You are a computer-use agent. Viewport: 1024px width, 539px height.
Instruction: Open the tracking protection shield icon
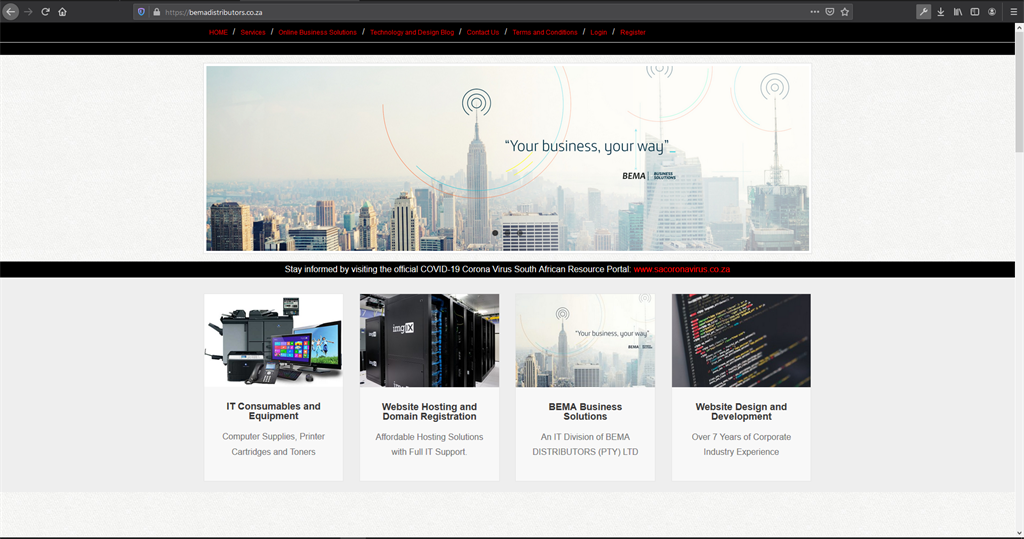(x=141, y=12)
